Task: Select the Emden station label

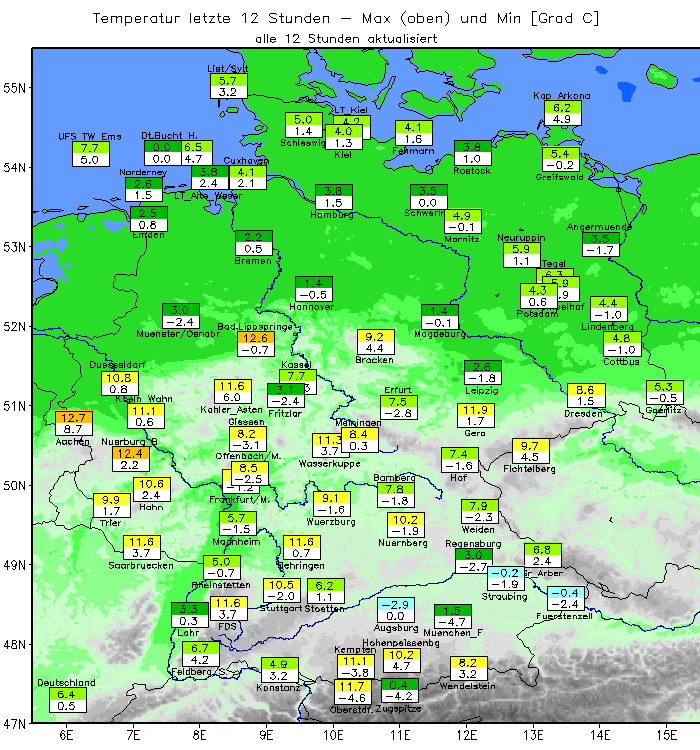Action: click(148, 235)
